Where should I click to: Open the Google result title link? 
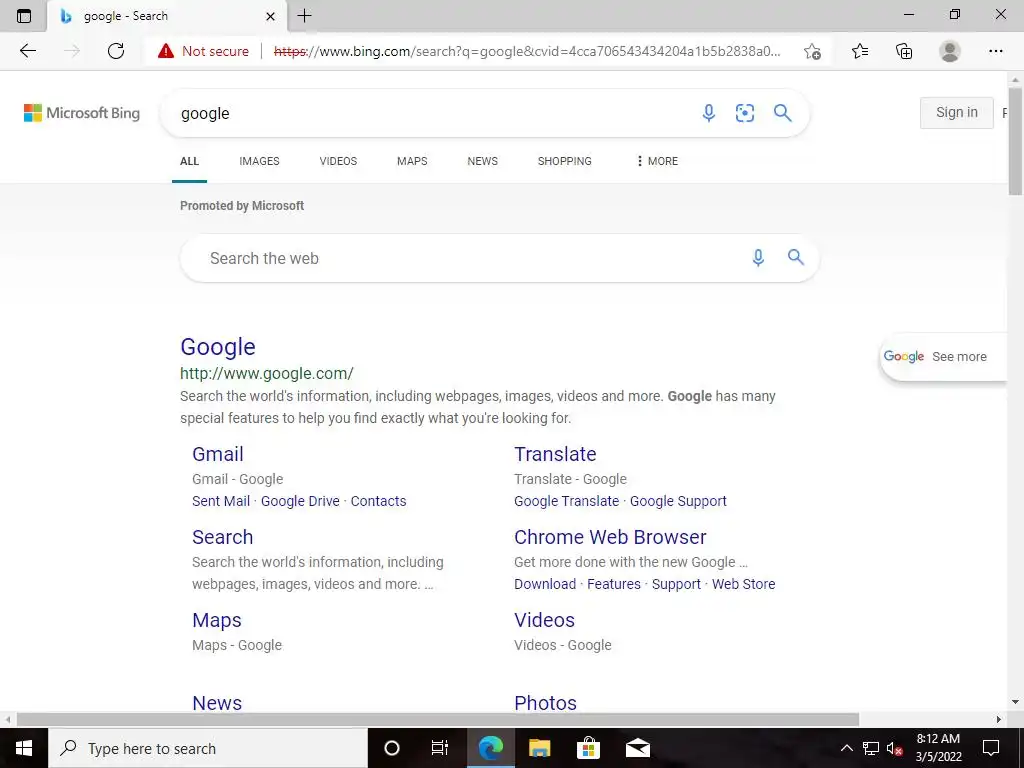(x=217, y=347)
